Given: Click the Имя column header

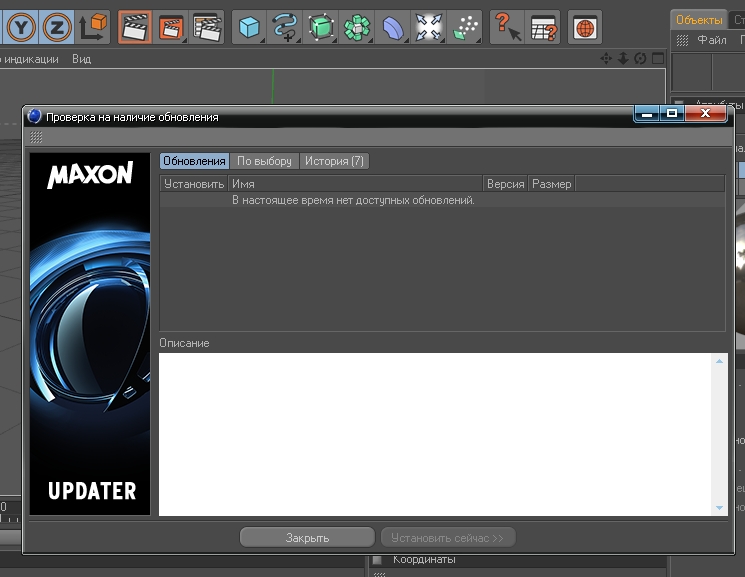Looking at the screenshot, I should (x=355, y=184).
